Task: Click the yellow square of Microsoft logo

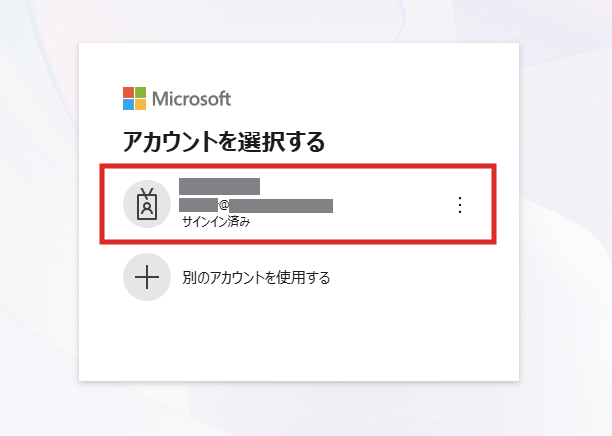Action: (x=141, y=104)
